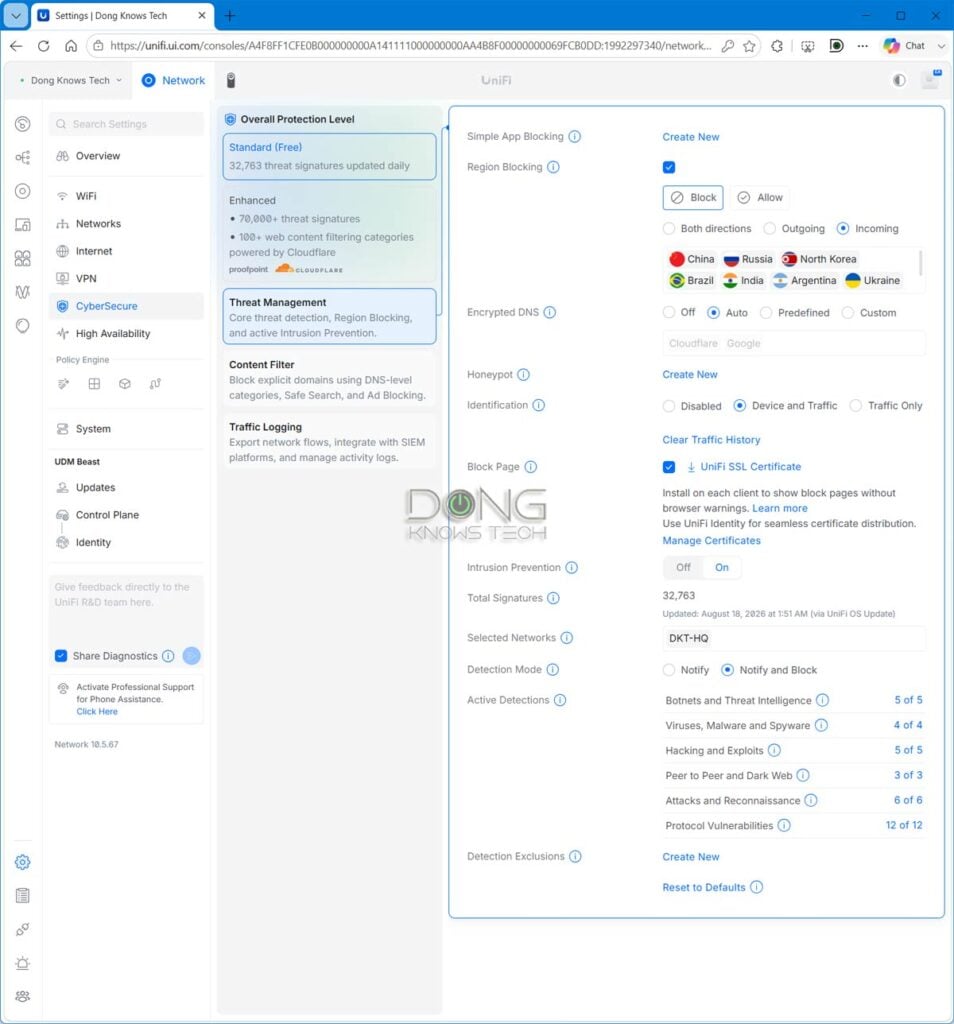Click the Search Settings field
Viewport: 954px width, 1024px height.
click(126, 124)
